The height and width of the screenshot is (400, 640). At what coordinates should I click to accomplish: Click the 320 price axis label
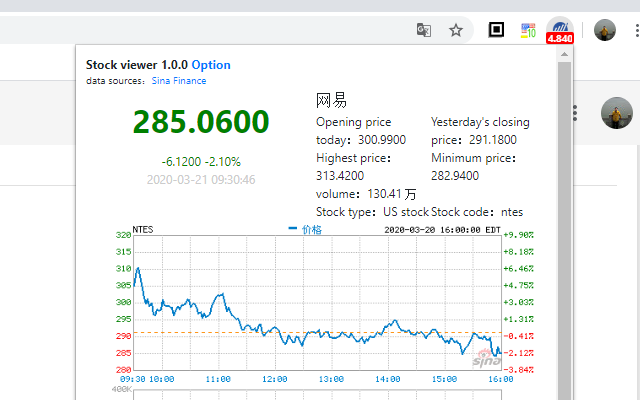tap(123, 235)
